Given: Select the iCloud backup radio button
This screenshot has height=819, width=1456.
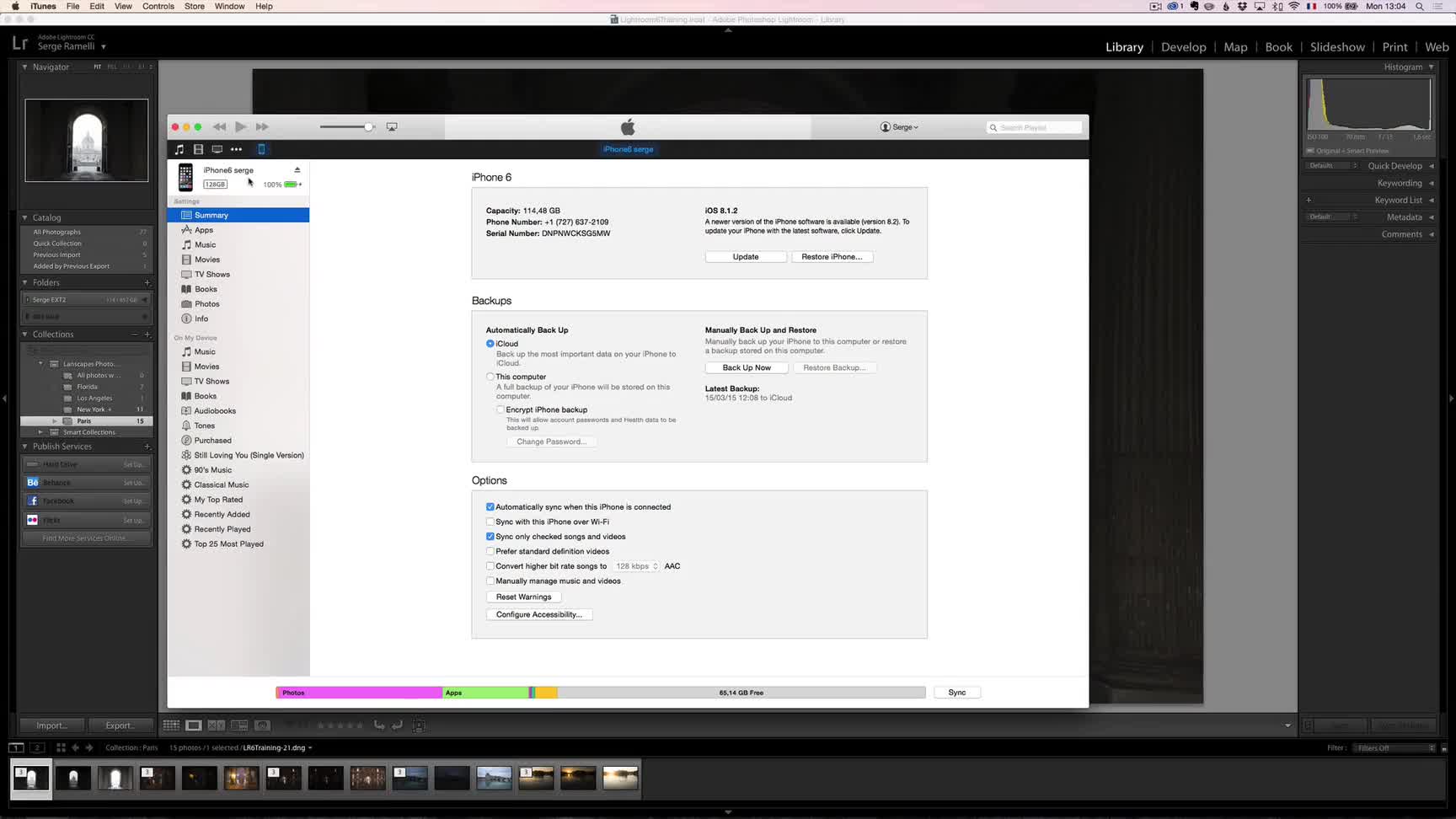Looking at the screenshot, I should pyautogui.click(x=490, y=344).
